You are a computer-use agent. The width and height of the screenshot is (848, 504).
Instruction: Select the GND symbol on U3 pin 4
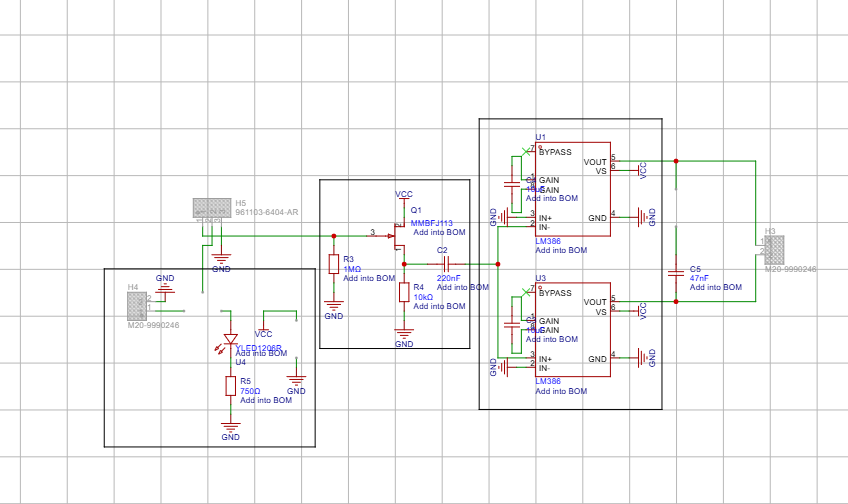click(645, 358)
